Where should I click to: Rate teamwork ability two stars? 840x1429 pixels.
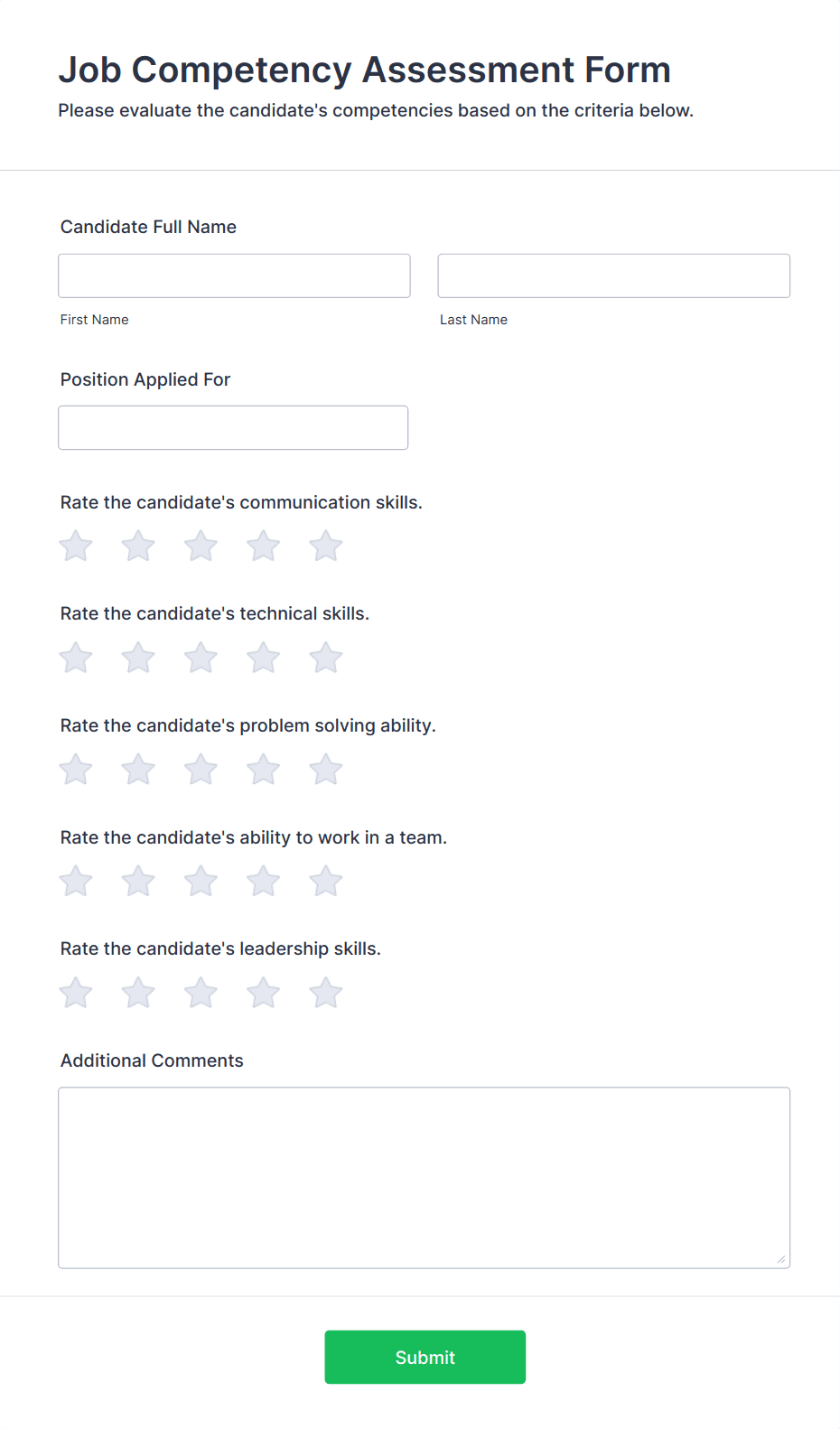[x=138, y=882]
